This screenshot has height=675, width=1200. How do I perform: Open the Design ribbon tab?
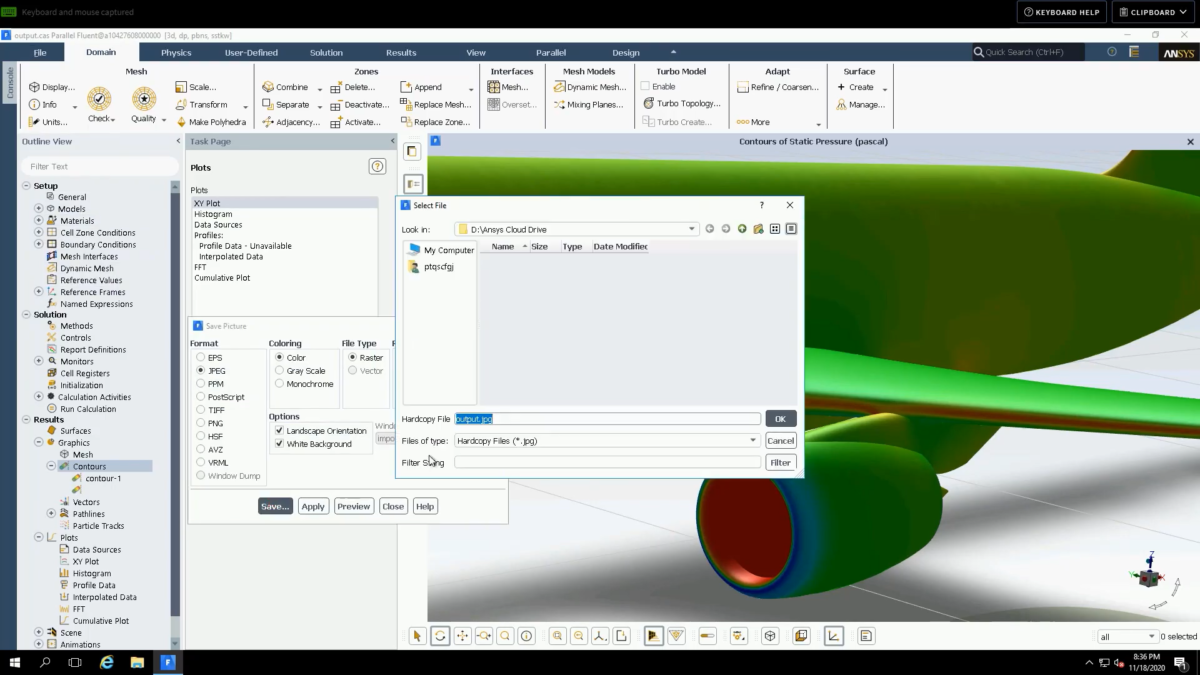626,53
